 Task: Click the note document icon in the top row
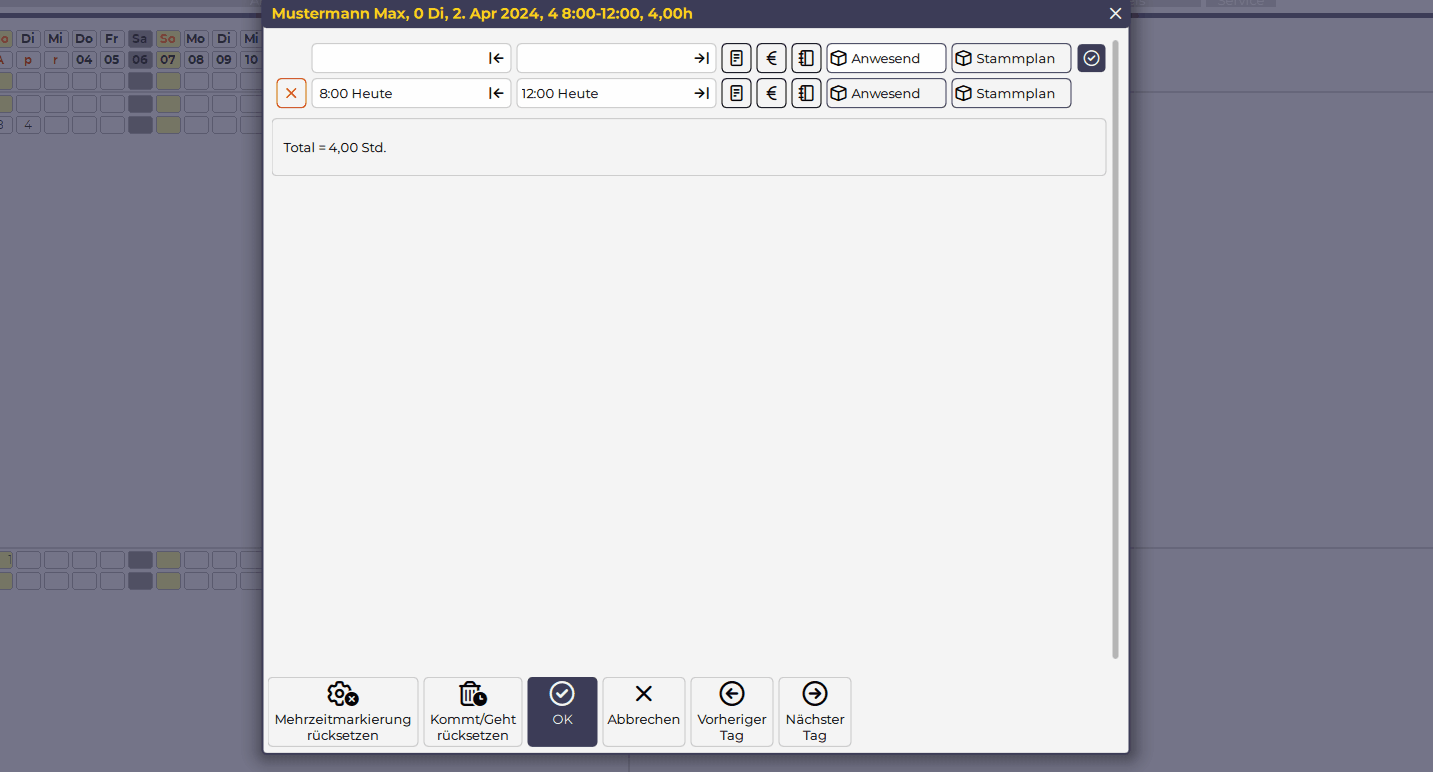coord(736,58)
